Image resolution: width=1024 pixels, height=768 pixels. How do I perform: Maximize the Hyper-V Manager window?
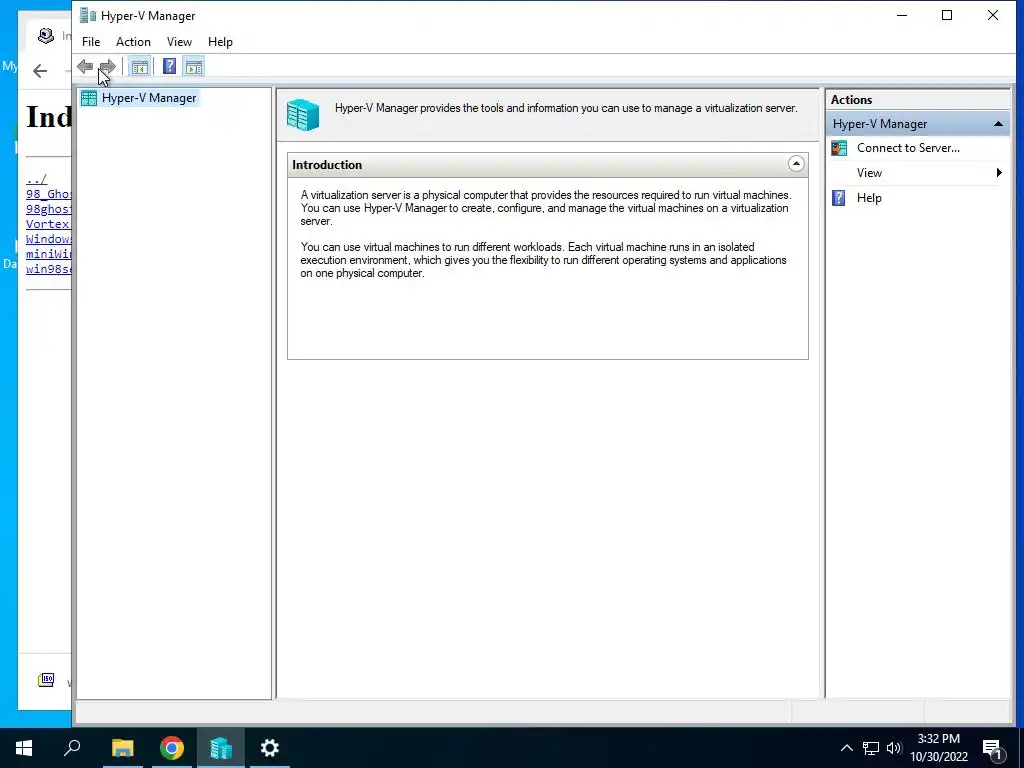pyautogui.click(x=947, y=15)
